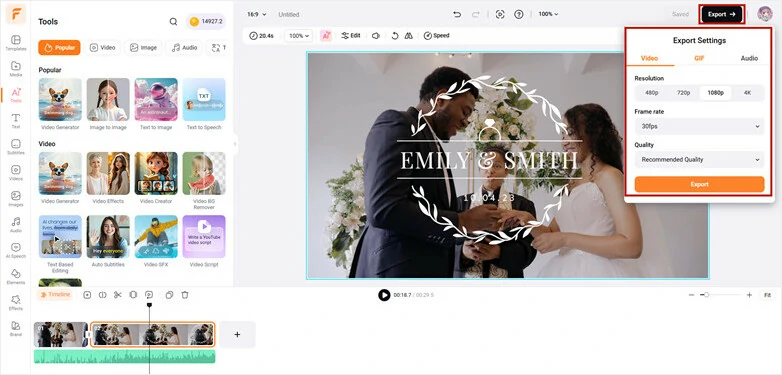This screenshot has width=782, height=375.
Task: Split clip with the scissors icon
Action: coord(118,295)
